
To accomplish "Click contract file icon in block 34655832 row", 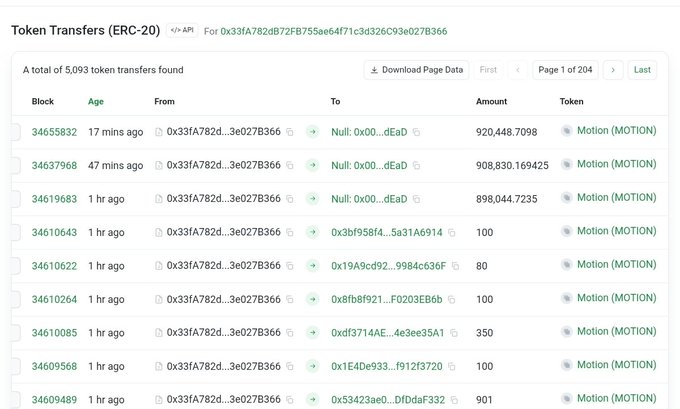I will click(x=159, y=132).
